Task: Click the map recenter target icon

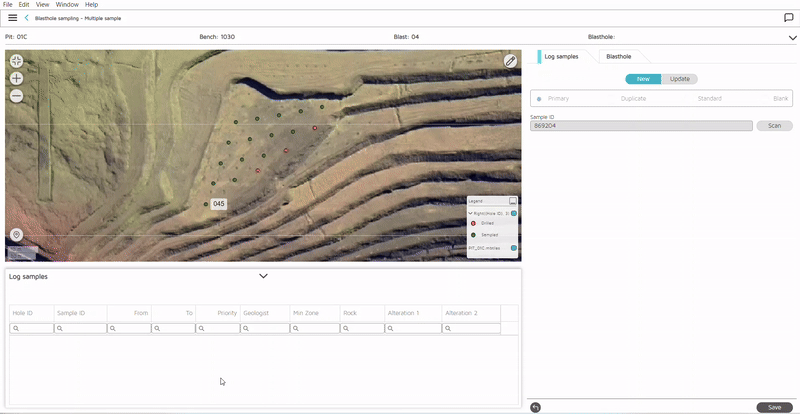Action: click(x=16, y=60)
